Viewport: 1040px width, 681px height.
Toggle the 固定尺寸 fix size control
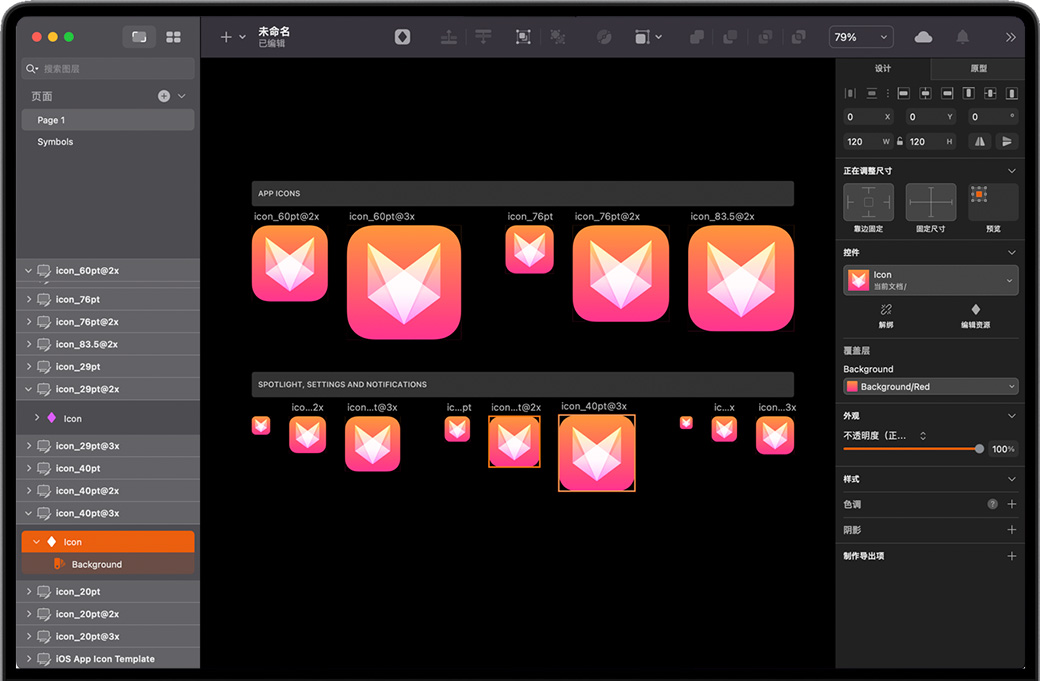930,202
